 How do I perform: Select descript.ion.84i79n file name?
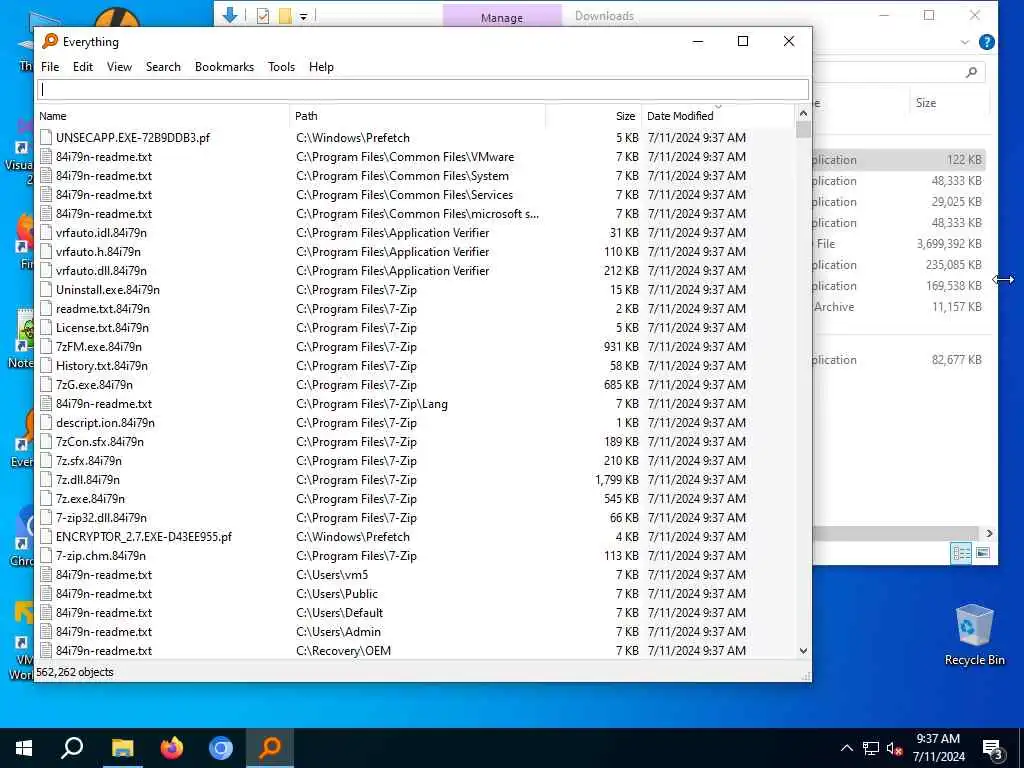point(105,422)
